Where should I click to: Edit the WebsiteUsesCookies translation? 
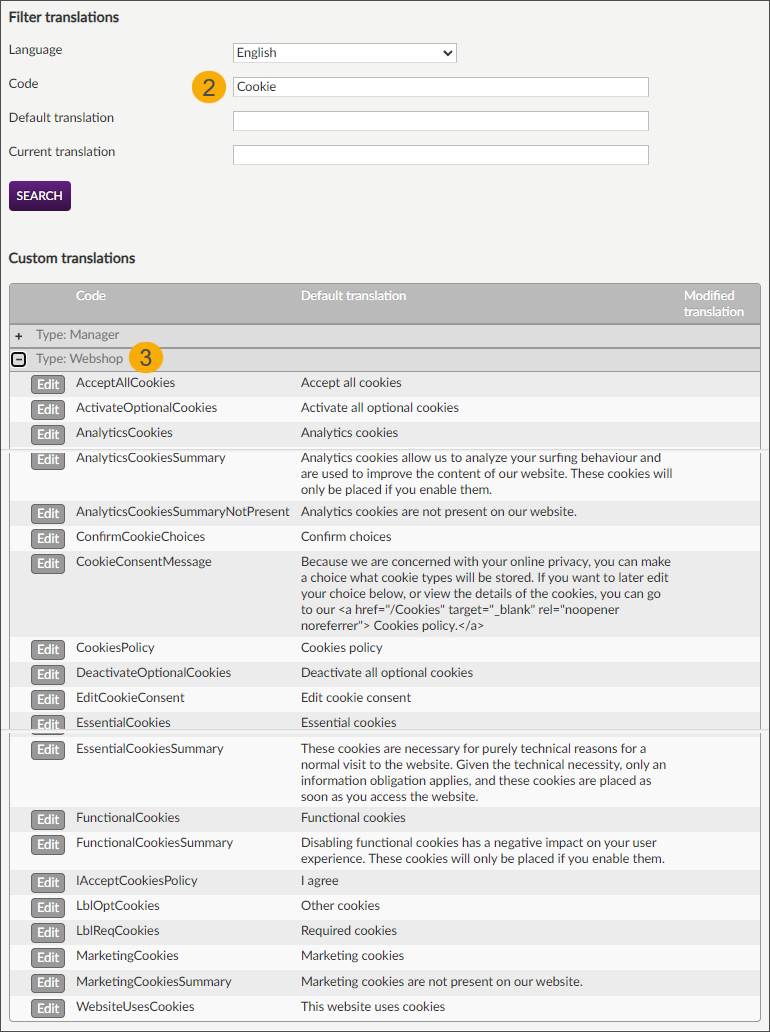[x=48, y=1008]
